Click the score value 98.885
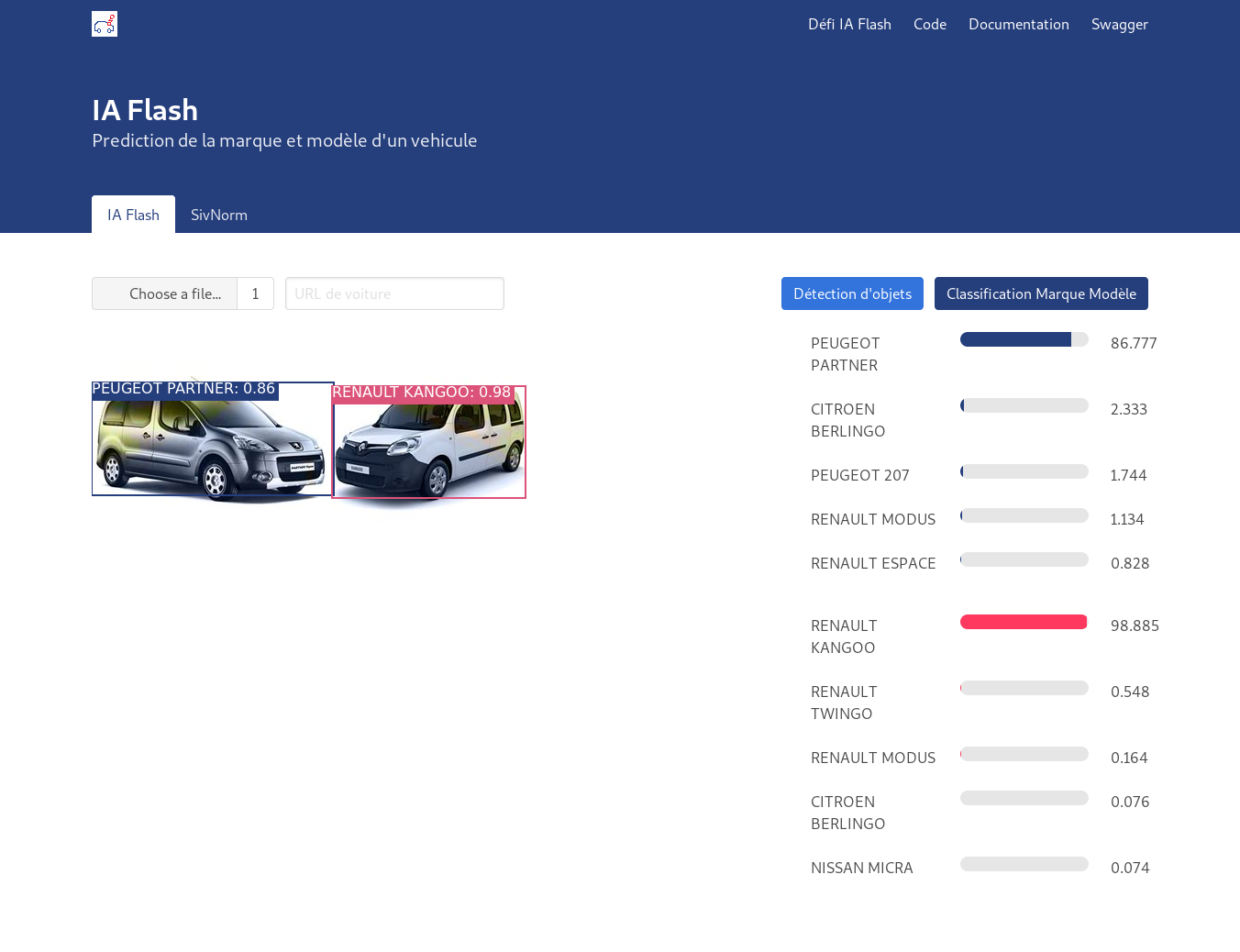The height and width of the screenshot is (952, 1240). (x=1135, y=625)
